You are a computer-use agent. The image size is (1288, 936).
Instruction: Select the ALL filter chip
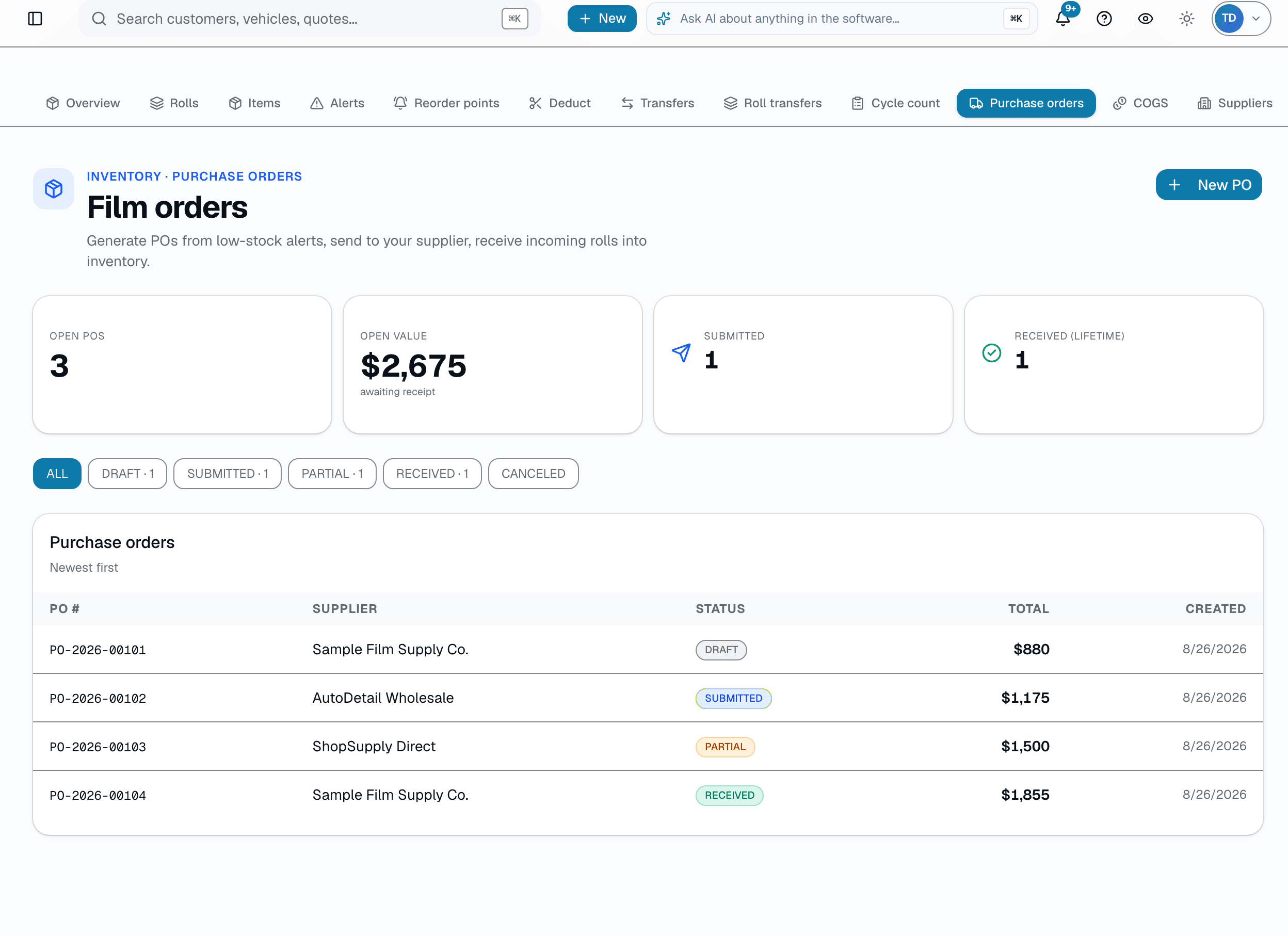coord(57,474)
